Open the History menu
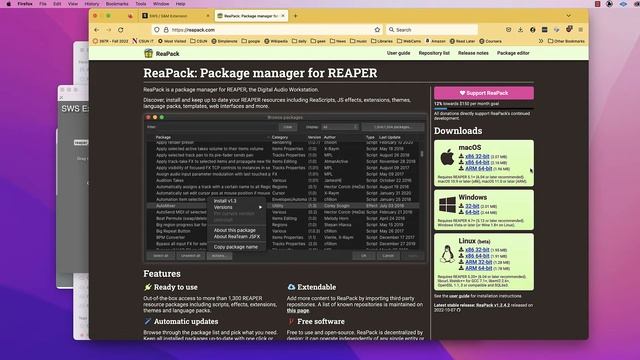The image size is (640, 360). pyautogui.click(x=92, y=4)
